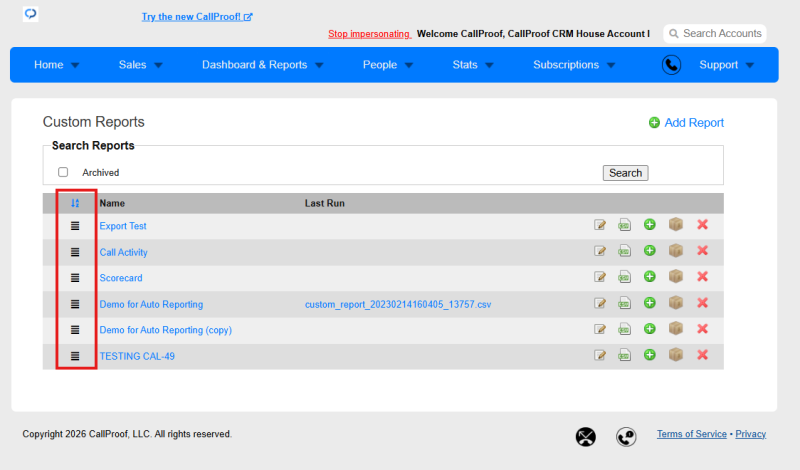
Task: Open the Privacy link
Action: (x=751, y=434)
